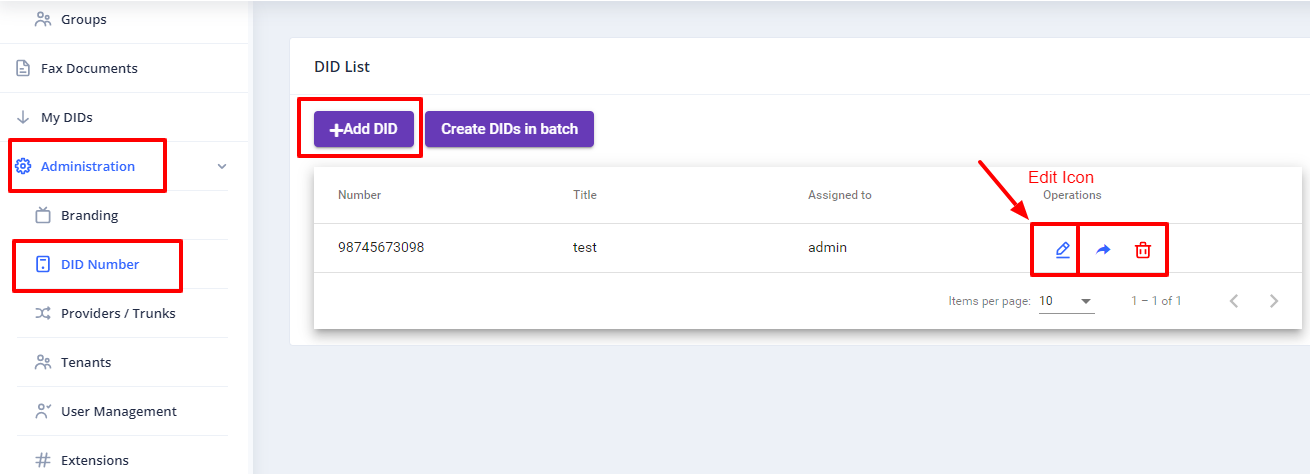Click the User Management icon
1310x474 pixels.
pyautogui.click(x=43, y=411)
